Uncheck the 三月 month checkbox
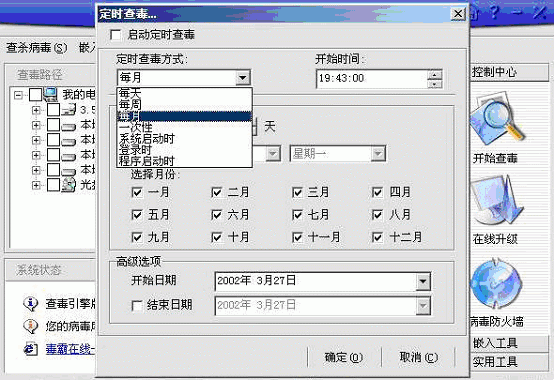Viewport: 554px width, 380px height. [297, 192]
